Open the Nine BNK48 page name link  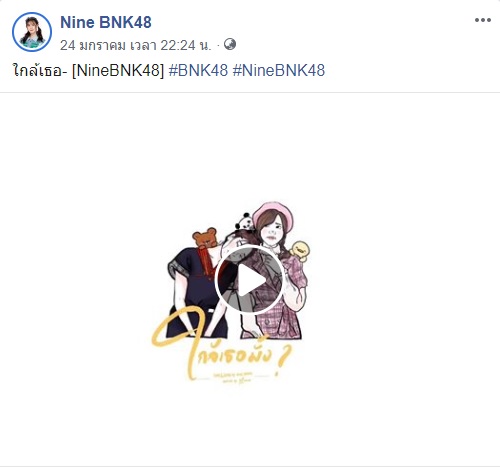[x=106, y=22]
